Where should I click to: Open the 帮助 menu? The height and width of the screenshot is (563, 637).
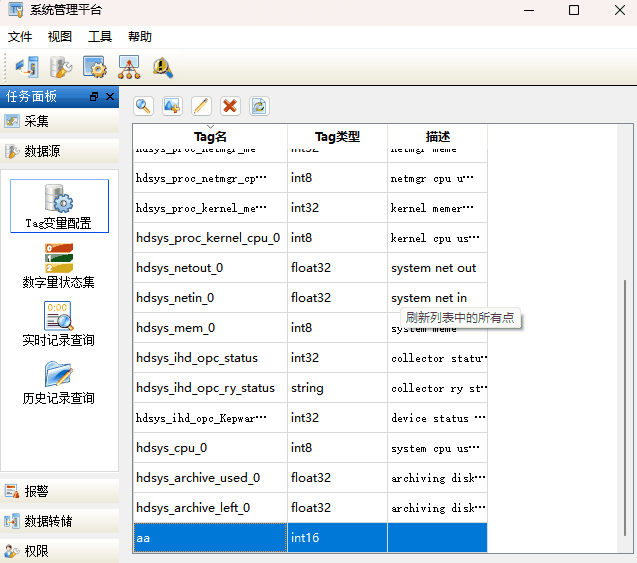(140, 37)
